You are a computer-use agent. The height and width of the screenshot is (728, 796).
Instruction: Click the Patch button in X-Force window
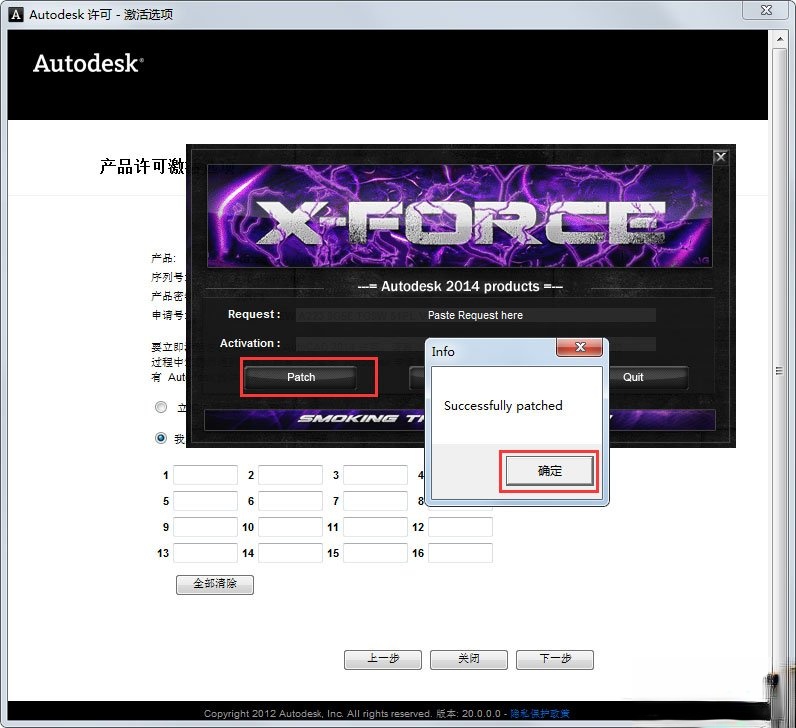pyautogui.click(x=301, y=377)
